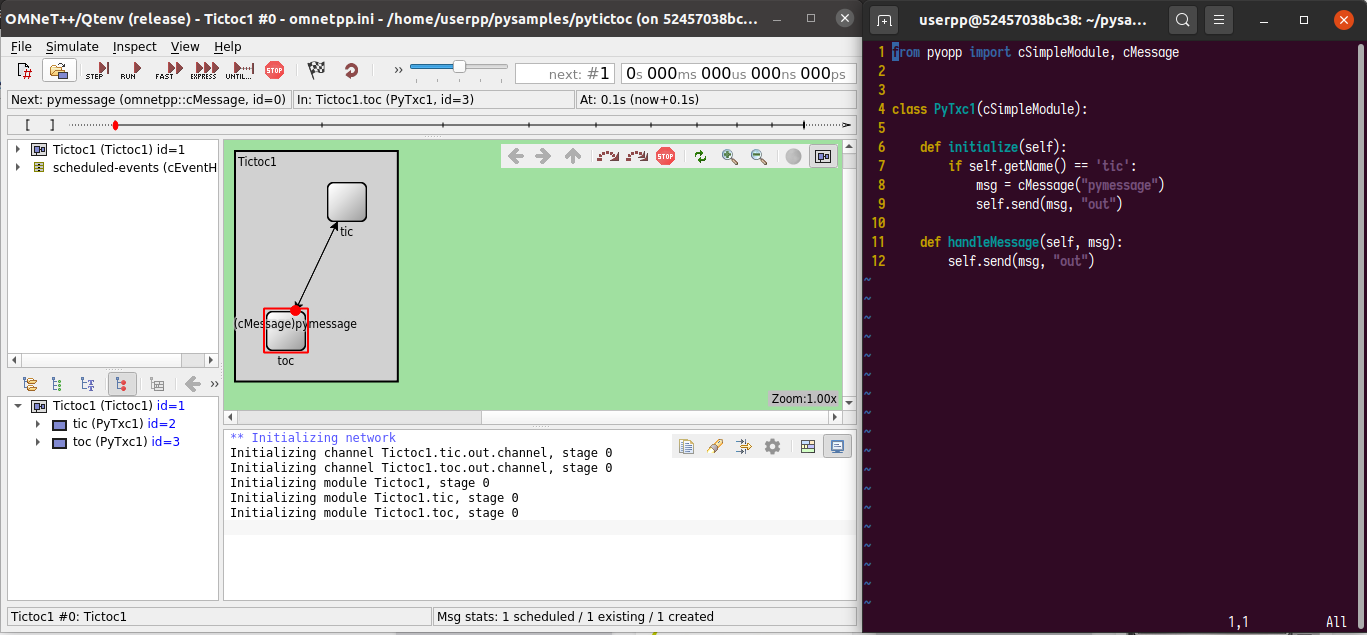Click canvas Fast run until next event icon
Image resolution: width=1367 pixels, height=635 pixels.
[636, 156]
